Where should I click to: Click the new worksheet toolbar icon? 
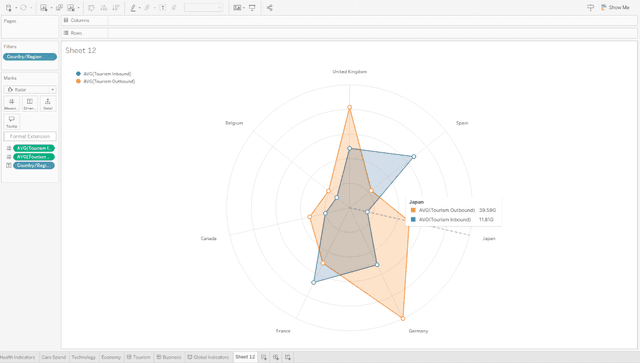point(44,7)
